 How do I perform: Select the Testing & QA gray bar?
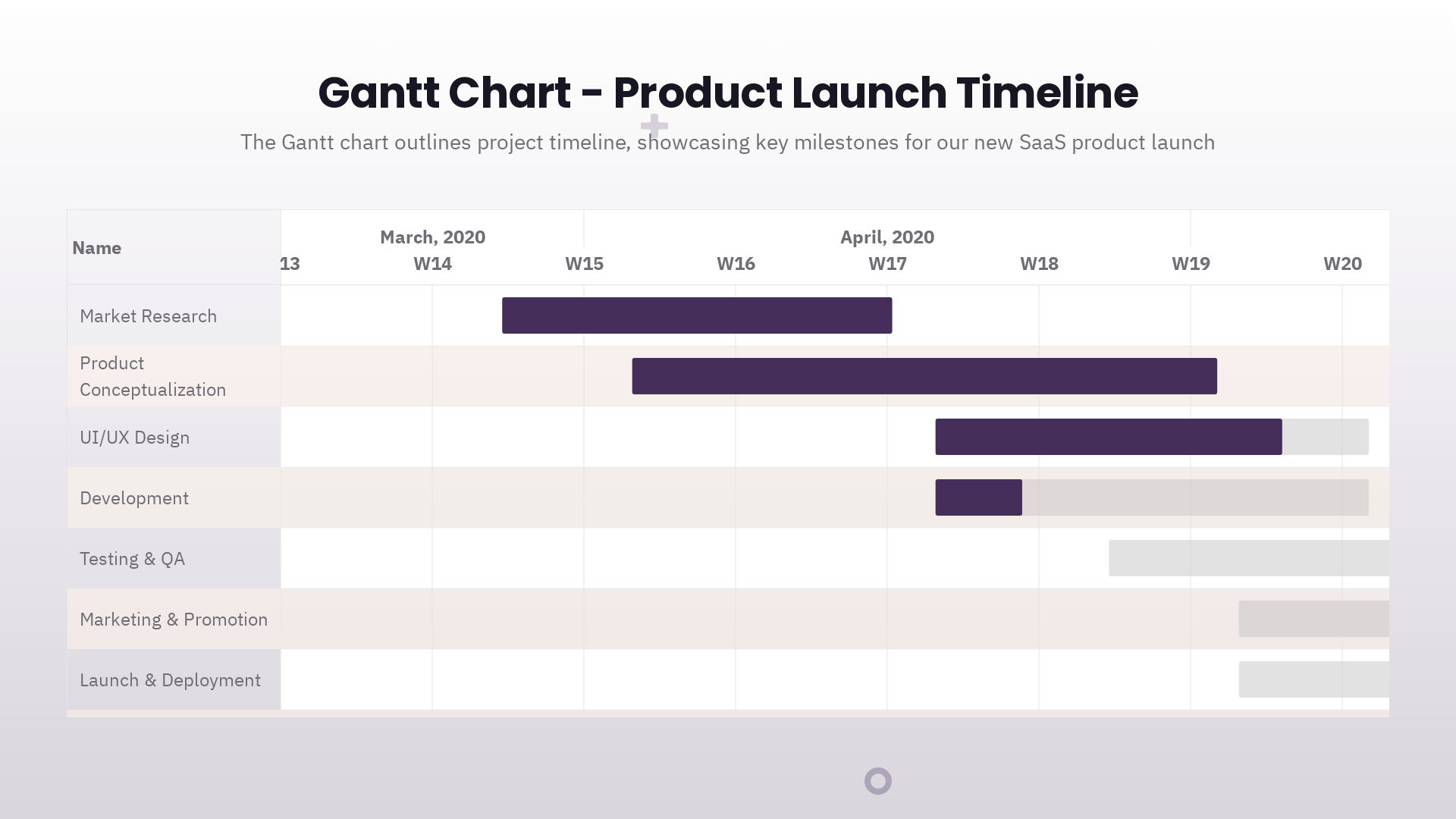coord(1248,558)
